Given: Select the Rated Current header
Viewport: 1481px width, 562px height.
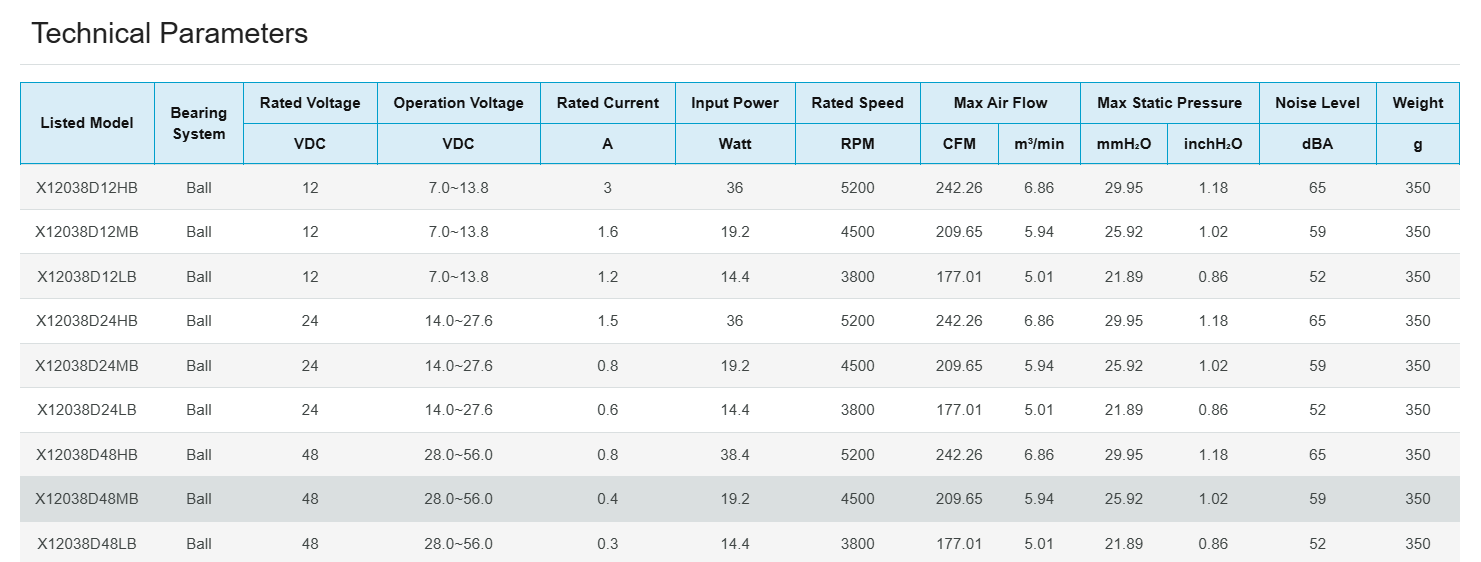Looking at the screenshot, I should 608,103.
